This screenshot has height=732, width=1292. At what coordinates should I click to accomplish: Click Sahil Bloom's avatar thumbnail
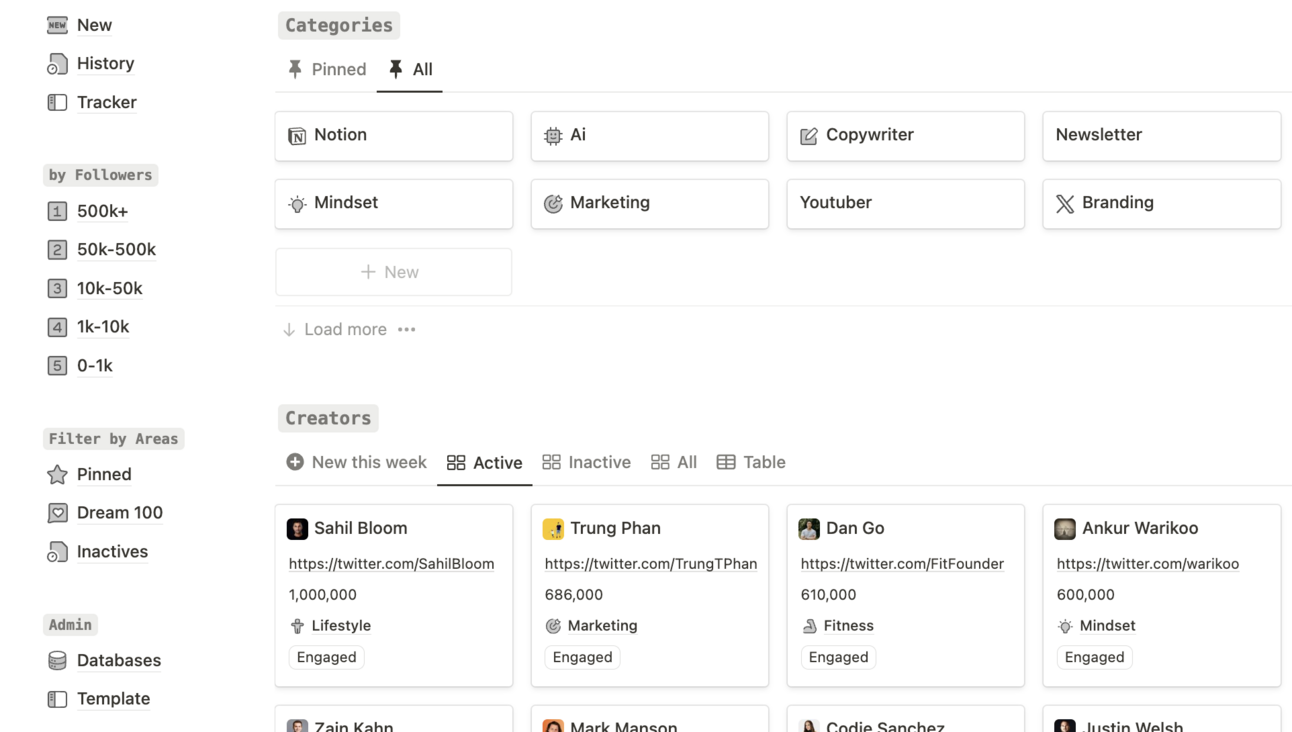pyautogui.click(x=297, y=529)
